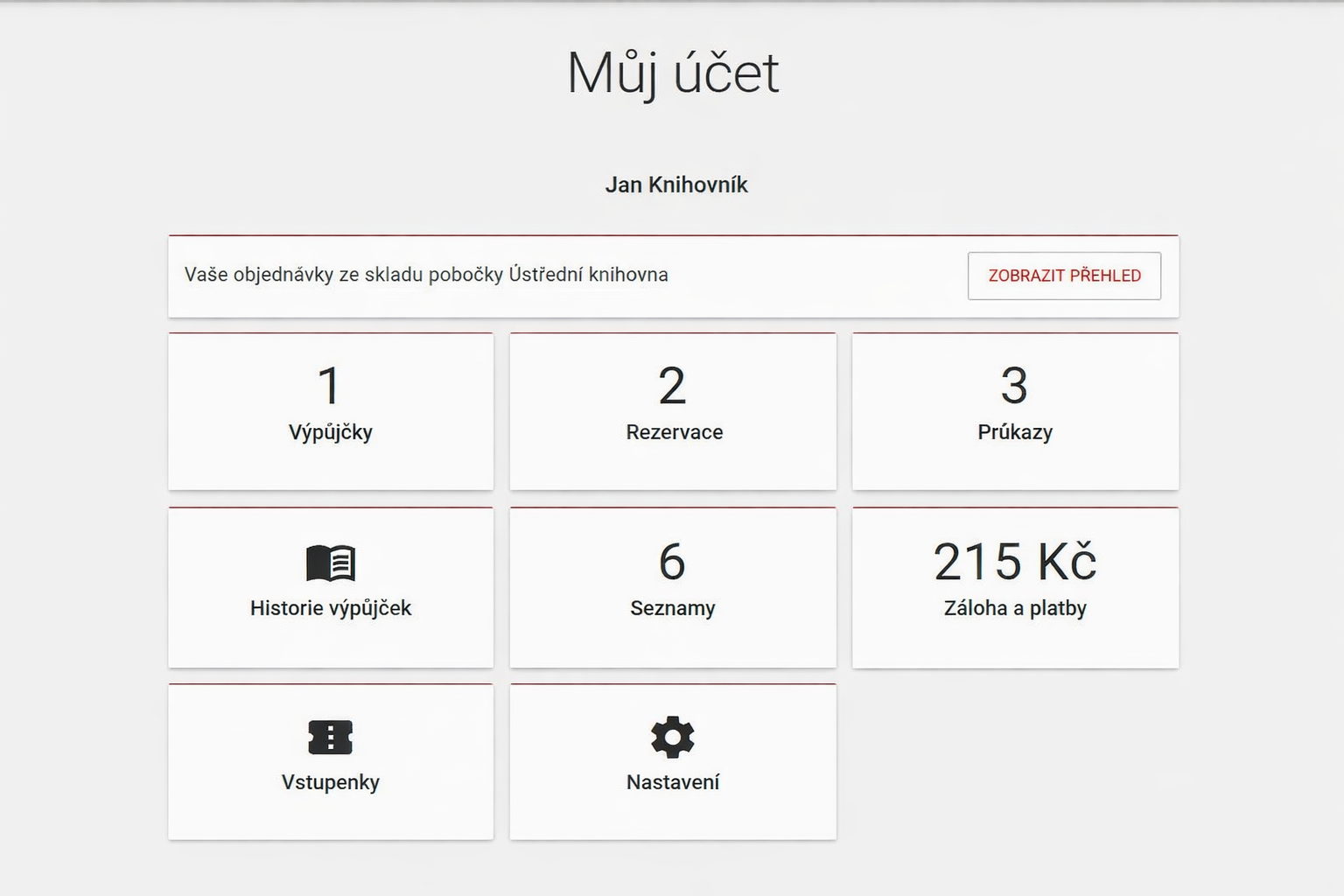Open the Historie výpůjček text label
Image resolution: width=1344 pixels, height=896 pixels.
pyautogui.click(x=330, y=608)
